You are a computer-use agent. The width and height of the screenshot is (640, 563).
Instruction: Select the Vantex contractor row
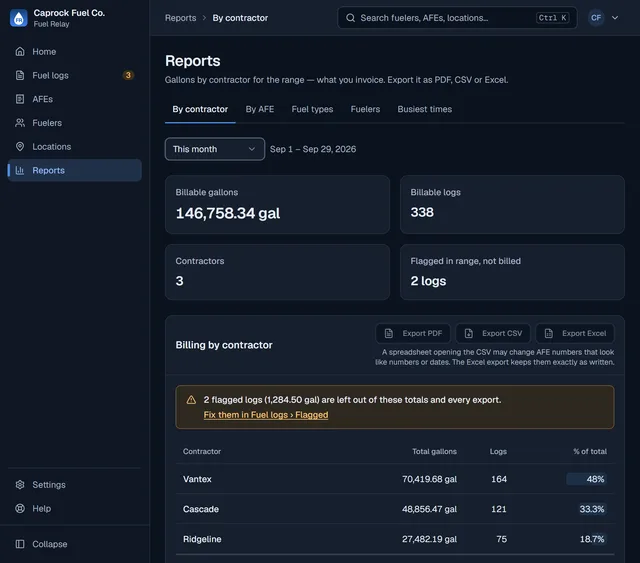[x=395, y=479]
